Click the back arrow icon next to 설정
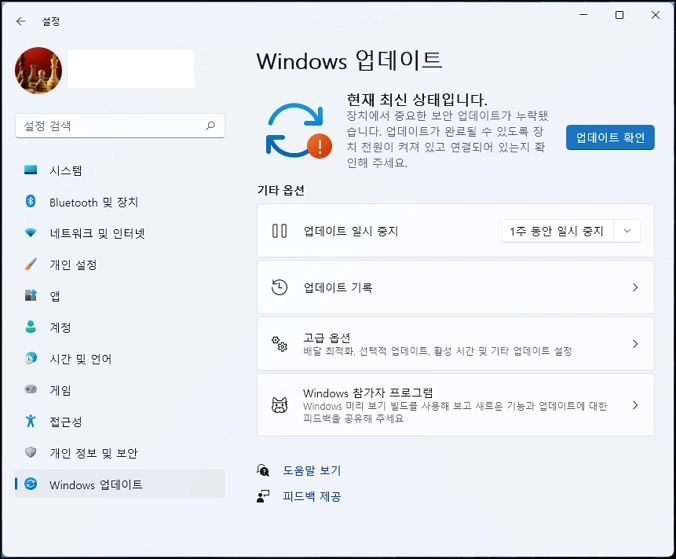This screenshot has width=676, height=559. click(21, 21)
